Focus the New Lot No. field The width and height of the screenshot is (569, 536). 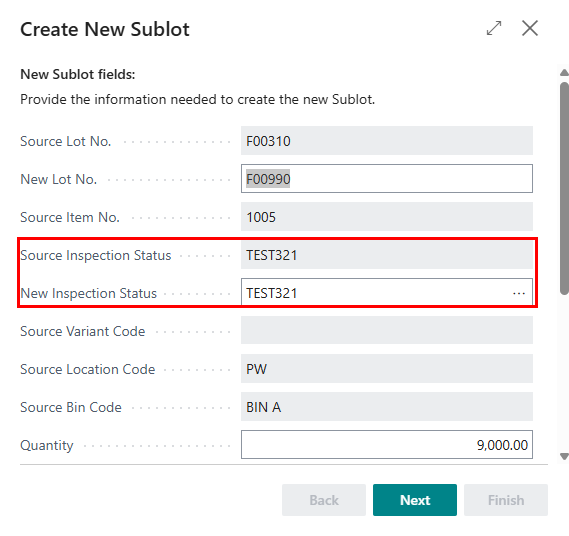pos(387,179)
